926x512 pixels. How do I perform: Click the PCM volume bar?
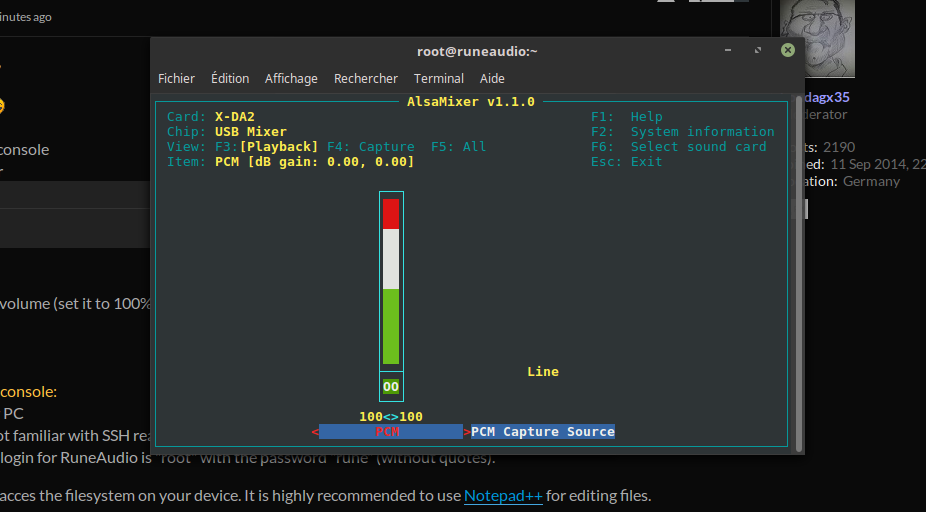[x=391, y=281]
